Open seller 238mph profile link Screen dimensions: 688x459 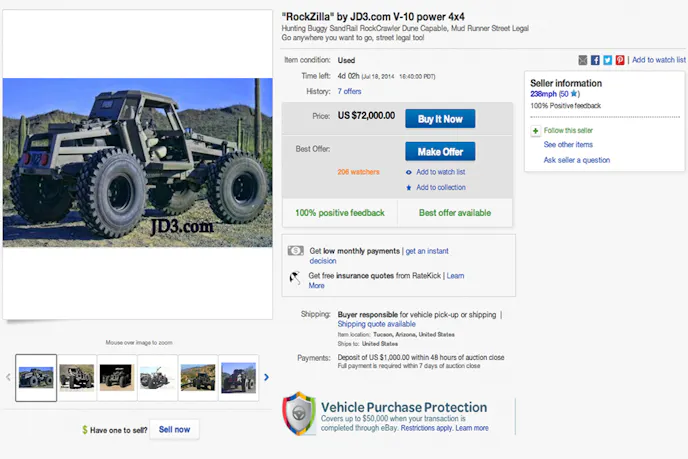pos(543,94)
